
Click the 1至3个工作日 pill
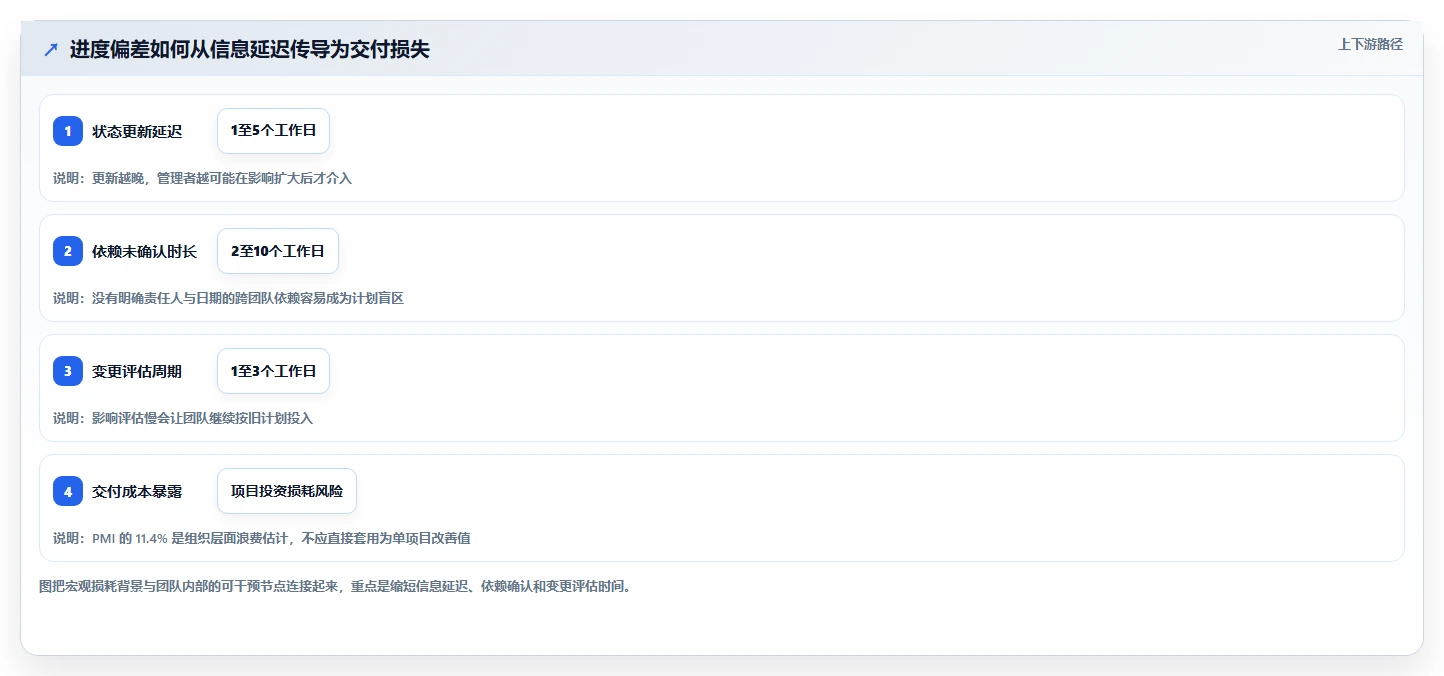[x=273, y=371]
